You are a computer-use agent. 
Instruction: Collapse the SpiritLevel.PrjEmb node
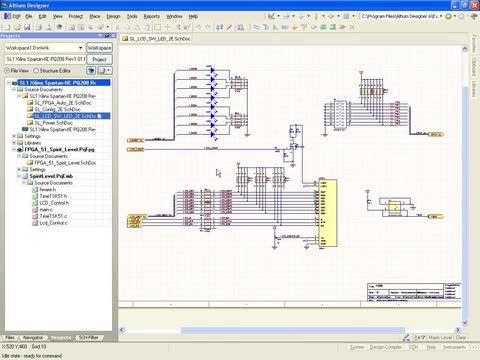19,176
